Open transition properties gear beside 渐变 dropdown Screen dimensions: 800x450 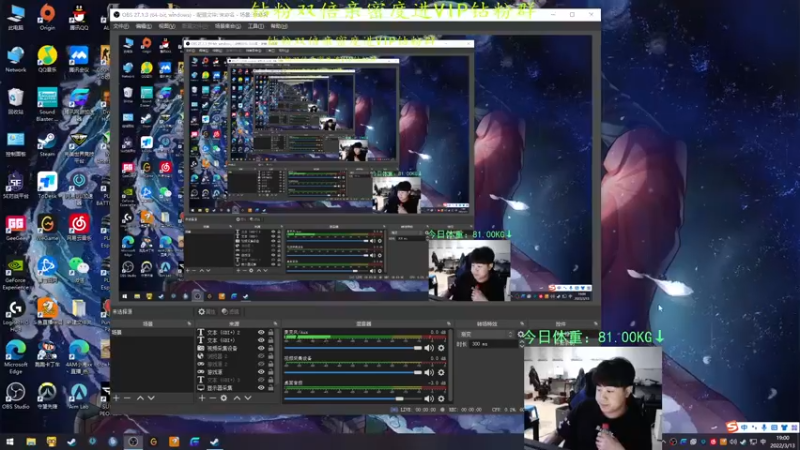pyautogui.click(x=521, y=334)
